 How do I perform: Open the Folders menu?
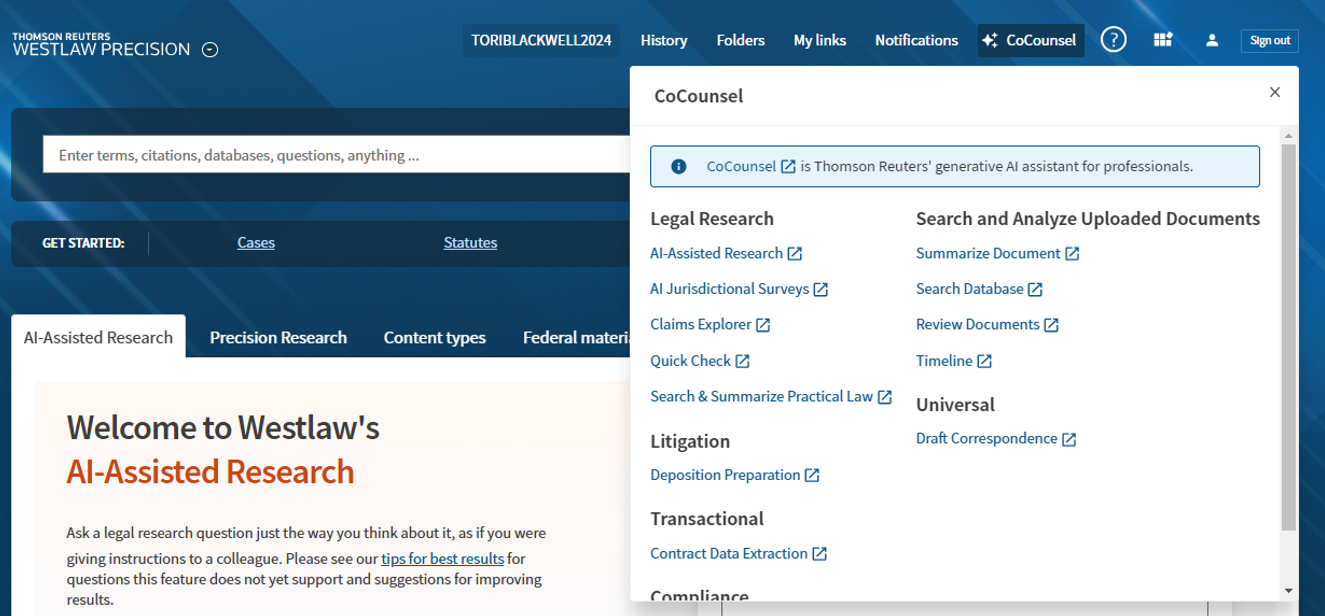[x=740, y=40]
